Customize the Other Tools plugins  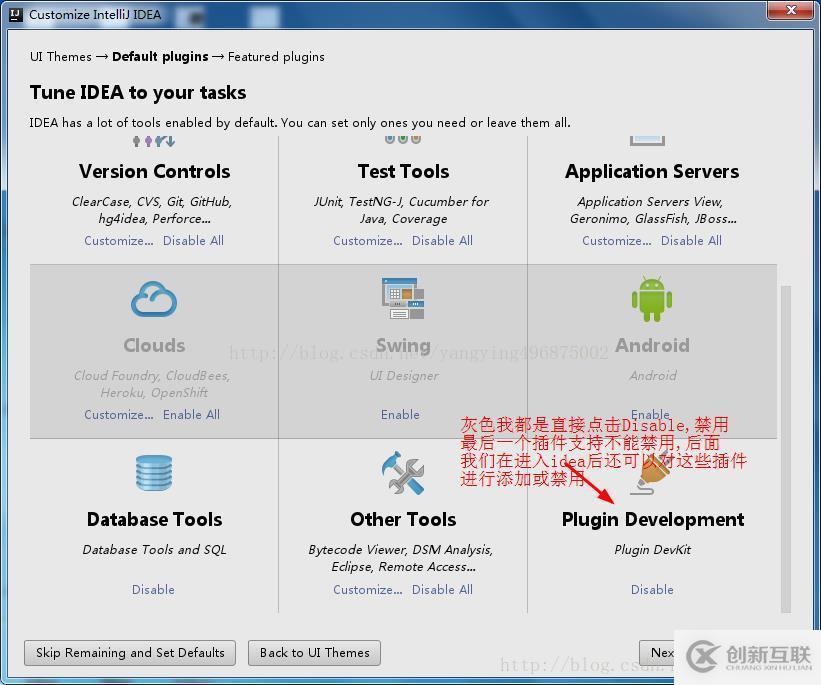click(368, 590)
